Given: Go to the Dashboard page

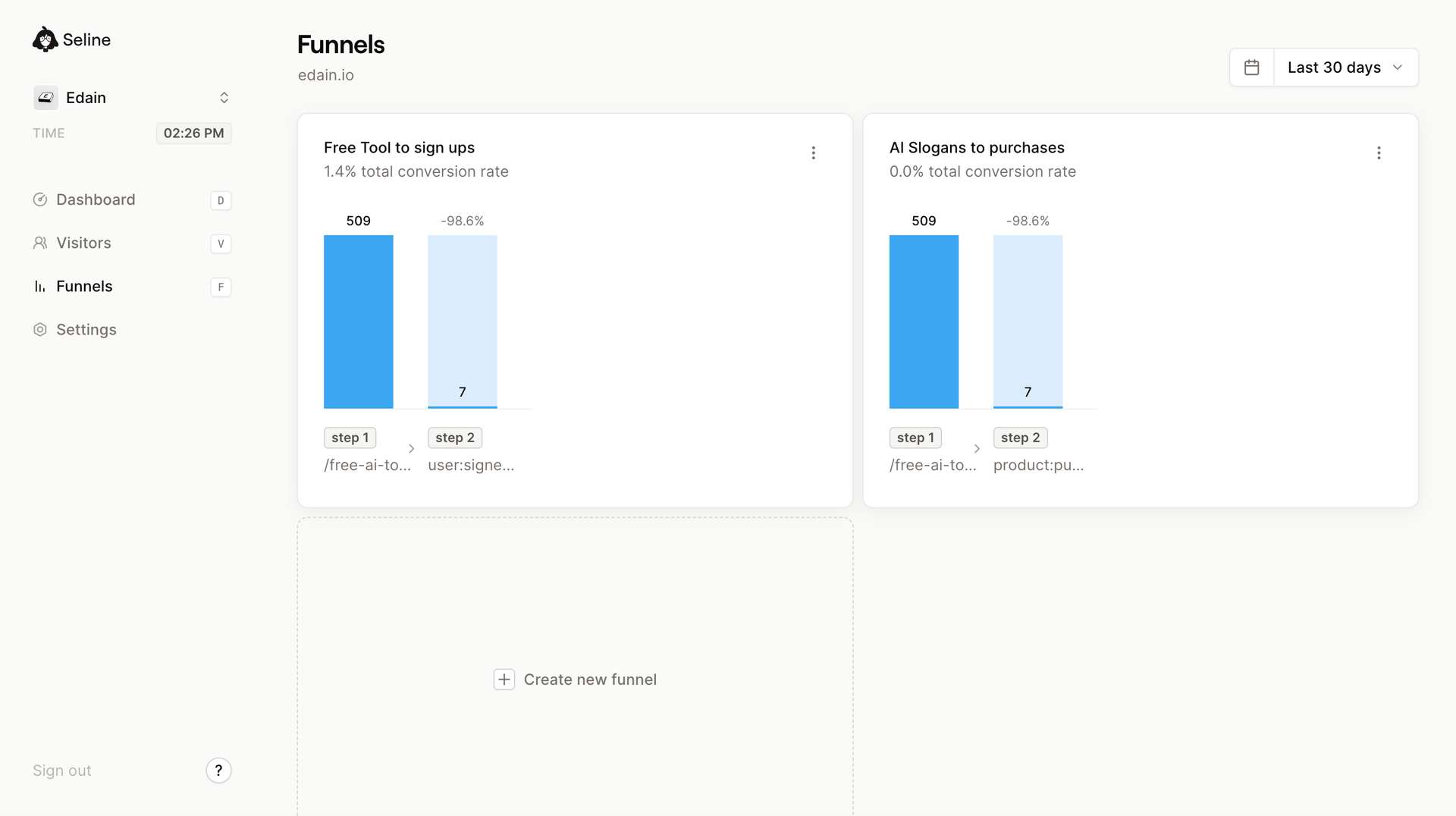Looking at the screenshot, I should pos(96,199).
